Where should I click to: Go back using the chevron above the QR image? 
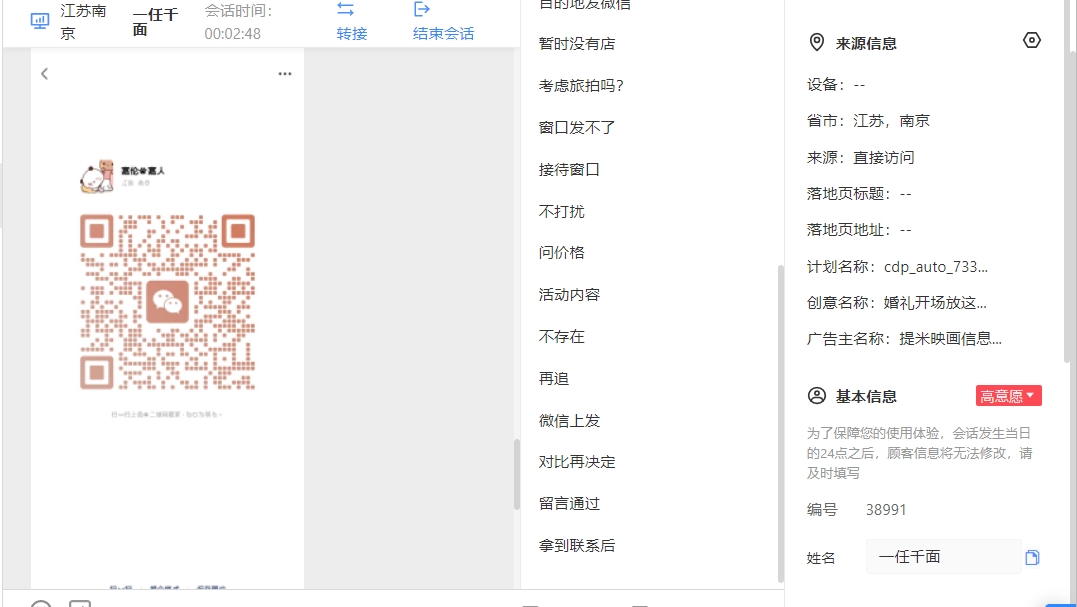click(45, 73)
